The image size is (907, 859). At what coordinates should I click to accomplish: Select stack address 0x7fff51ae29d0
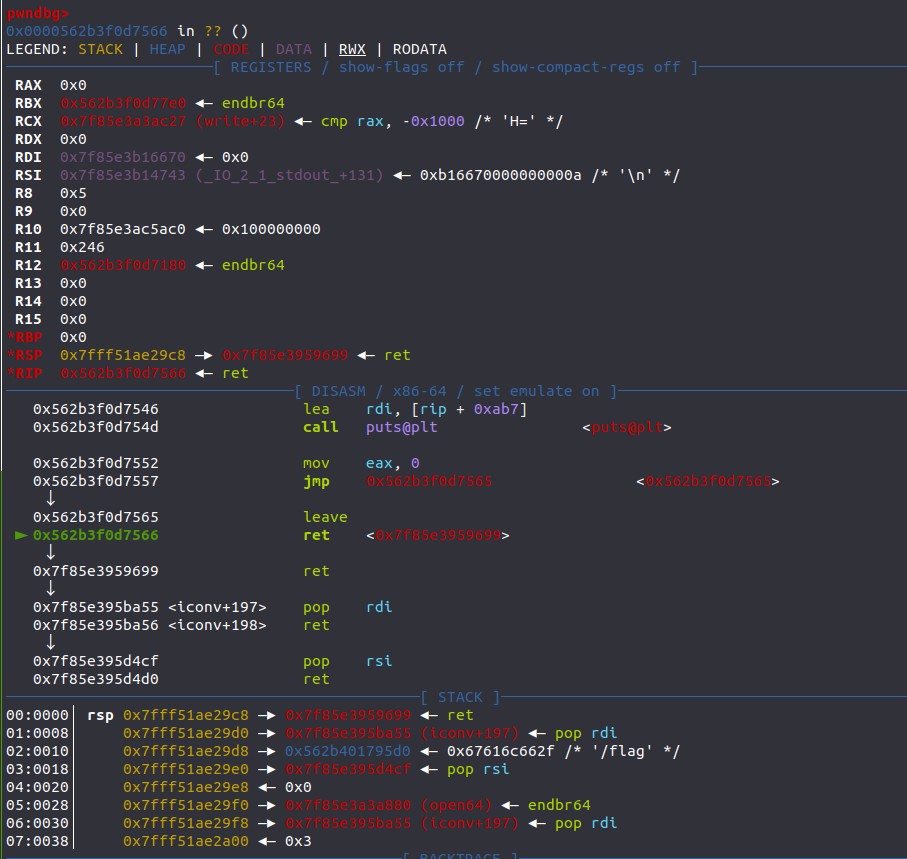[x=186, y=733]
